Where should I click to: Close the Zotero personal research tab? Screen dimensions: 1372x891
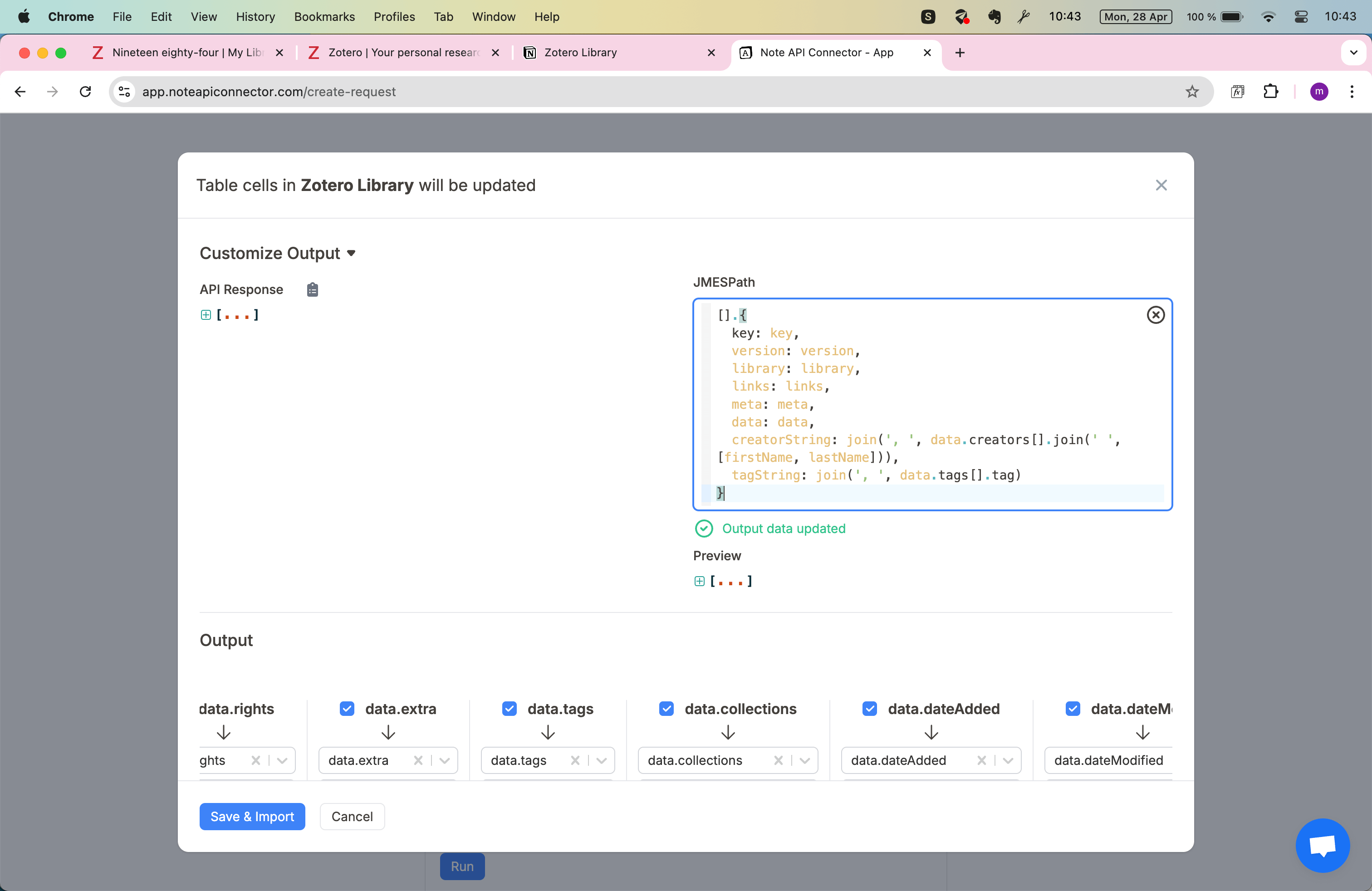coord(495,53)
